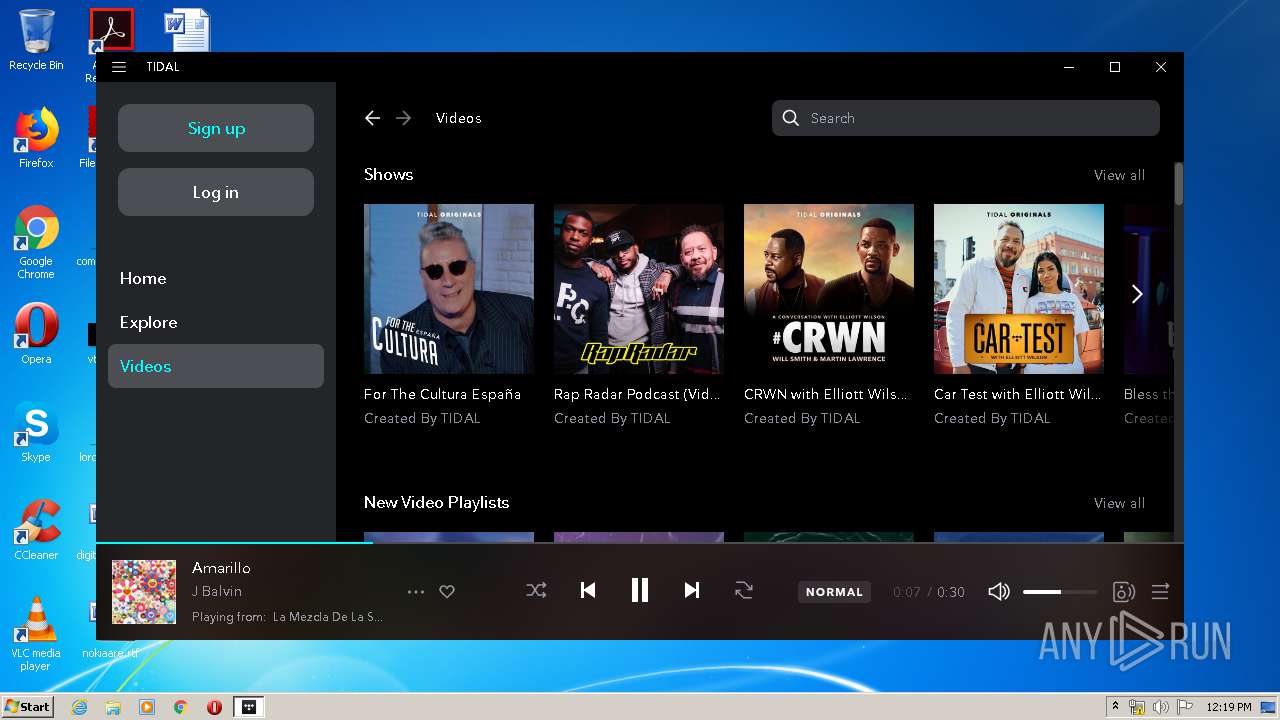Open the media player taskbar icon

[x=147, y=707]
